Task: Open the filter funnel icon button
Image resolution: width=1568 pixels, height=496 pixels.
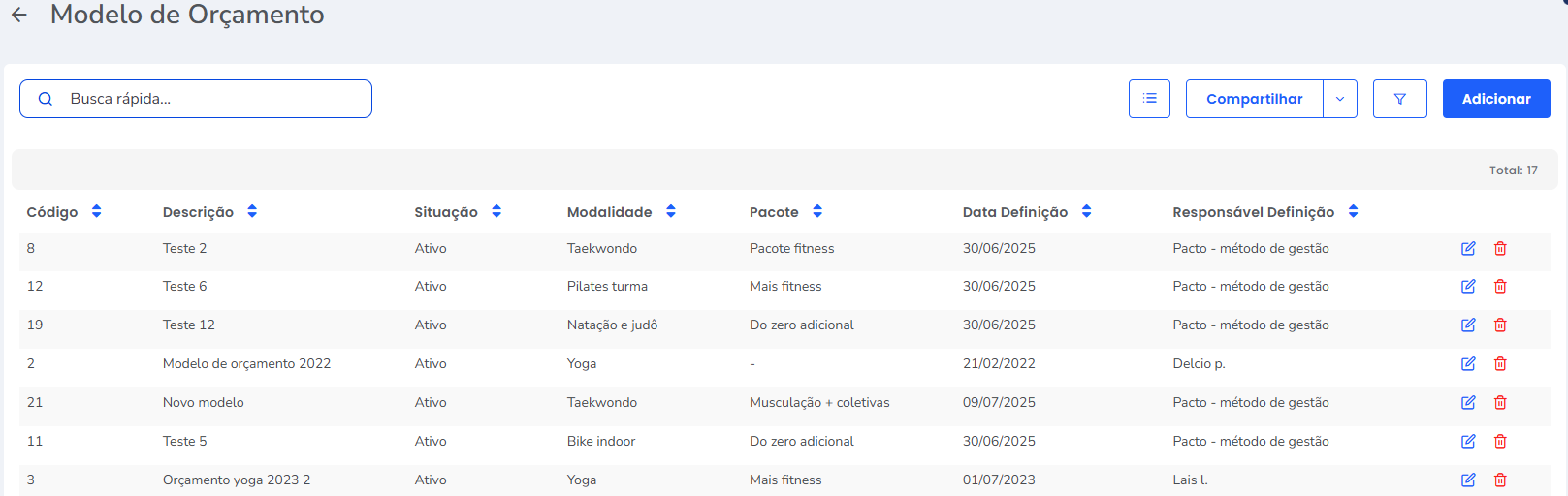Action: (1399, 99)
